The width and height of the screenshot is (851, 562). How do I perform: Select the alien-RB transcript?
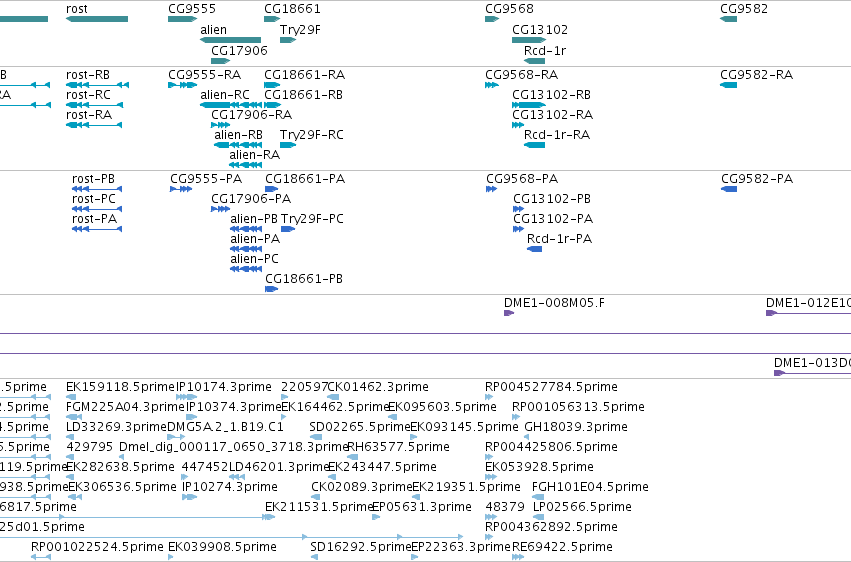[x=238, y=135]
